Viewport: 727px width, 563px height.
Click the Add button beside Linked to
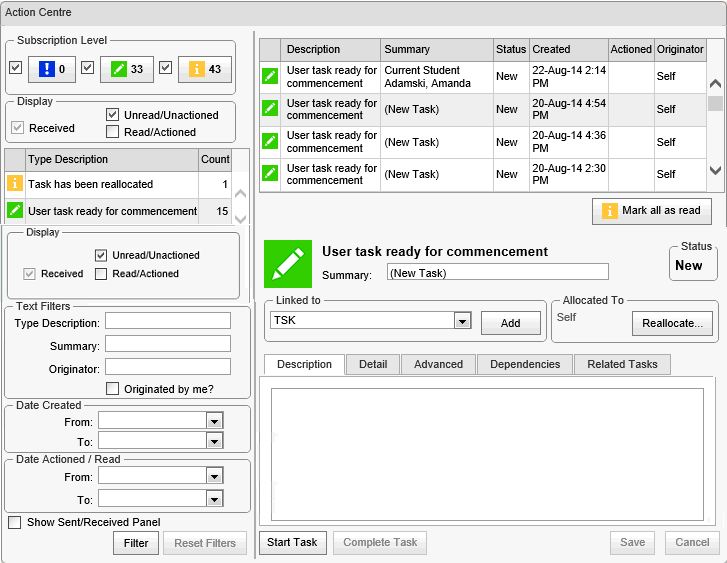[510, 323]
